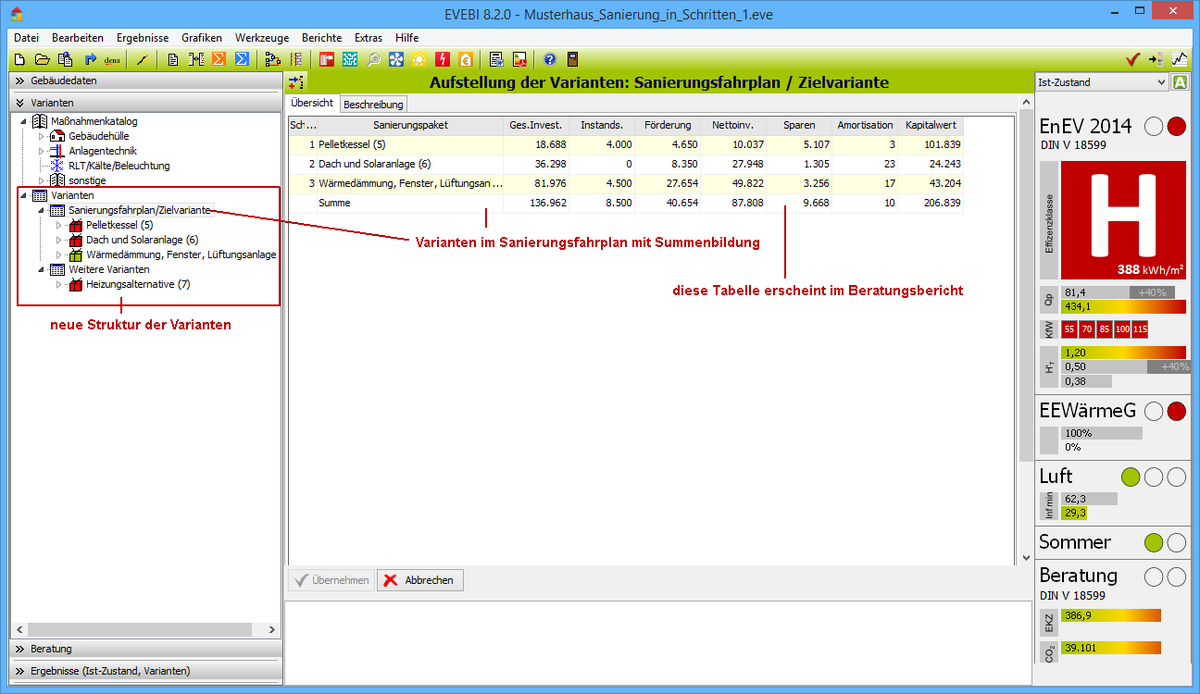Select the white Sommer status circle
This screenshot has height=694, width=1200.
[x=1176, y=543]
